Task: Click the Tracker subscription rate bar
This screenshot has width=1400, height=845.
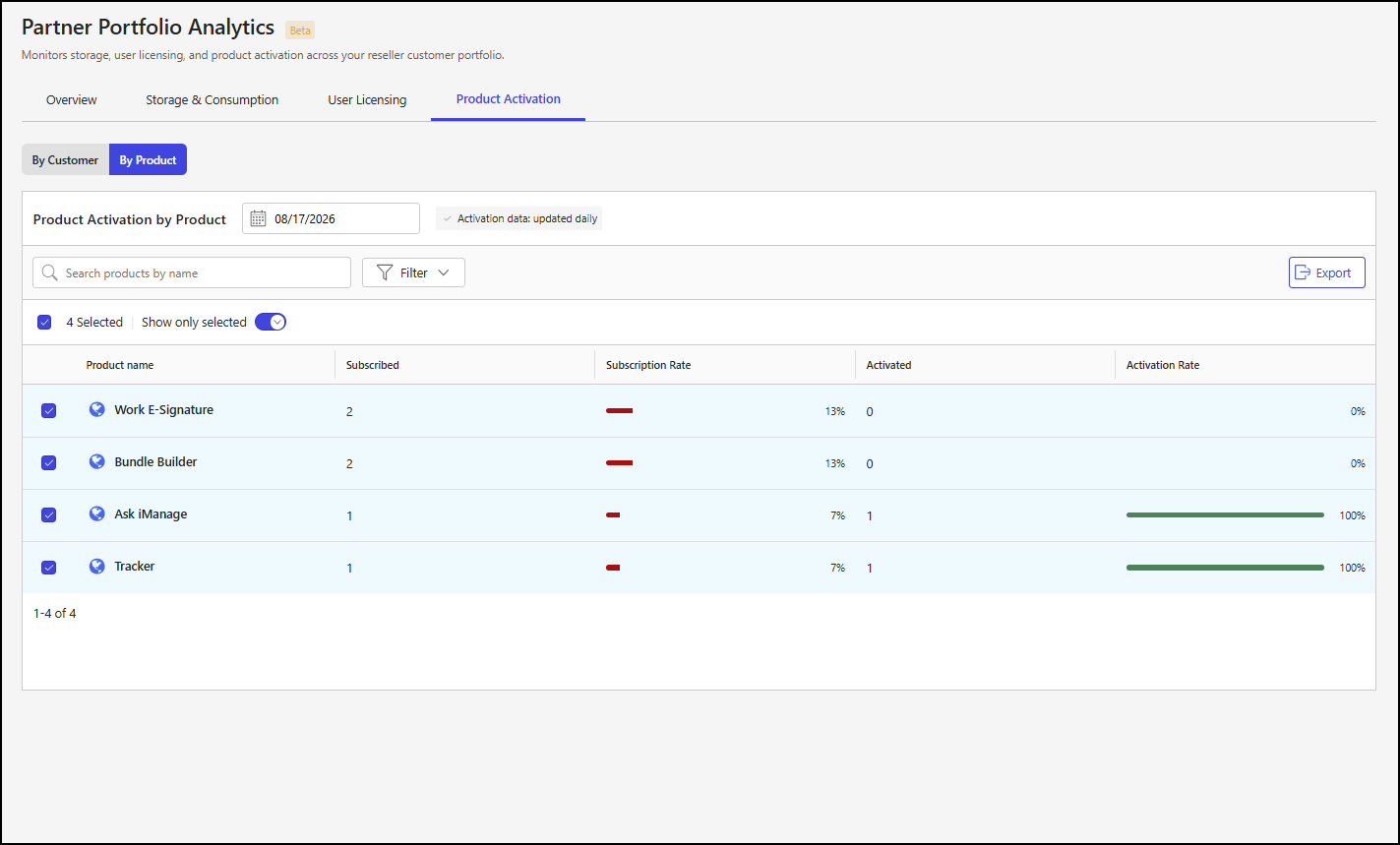Action: [613, 567]
